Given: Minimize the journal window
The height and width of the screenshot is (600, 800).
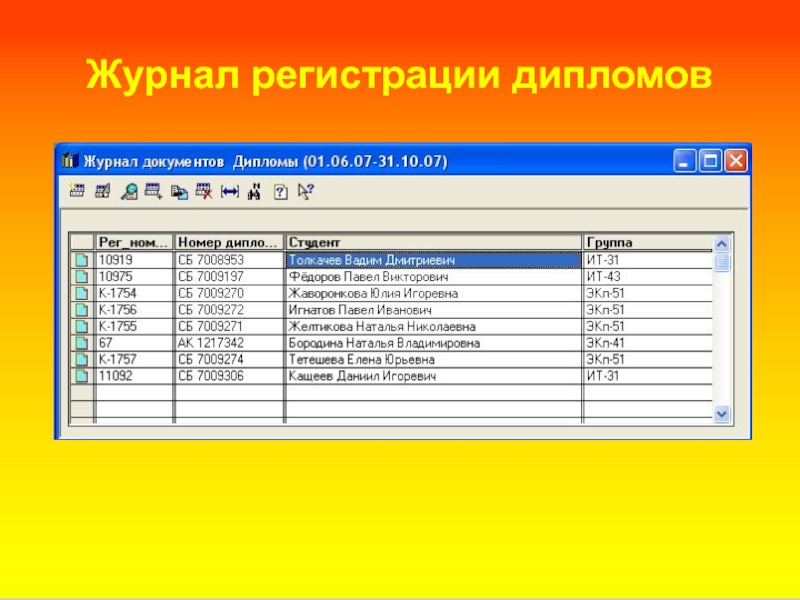Looking at the screenshot, I should [x=684, y=161].
